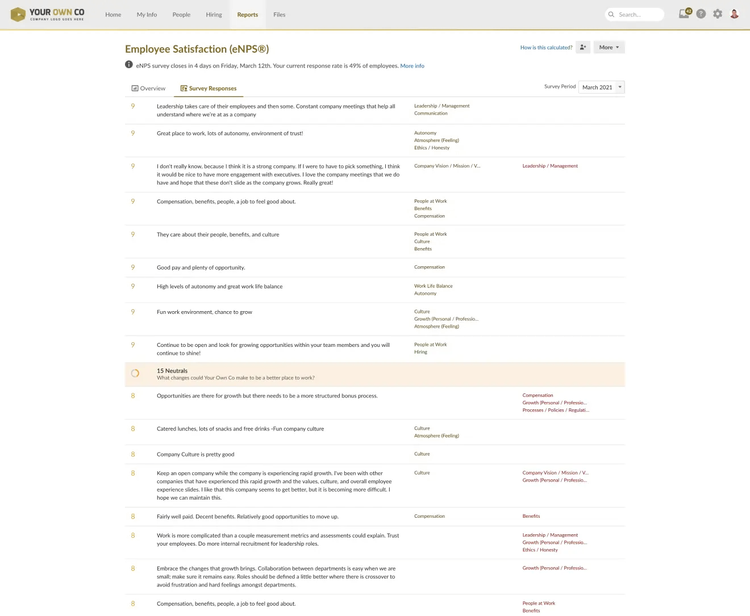Click the Company Vision / Mission tag in the strong company row
This screenshot has height=616, width=750.
tap(447, 166)
